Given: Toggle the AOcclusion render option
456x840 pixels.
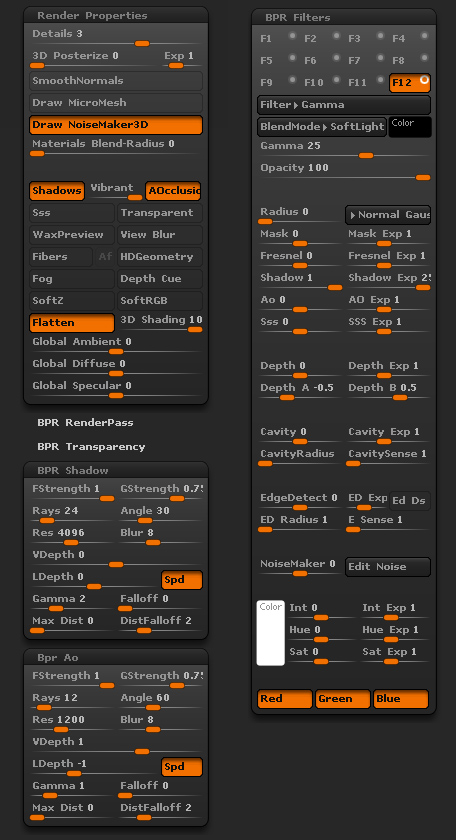Looking at the screenshot, I should pos(173,191).
